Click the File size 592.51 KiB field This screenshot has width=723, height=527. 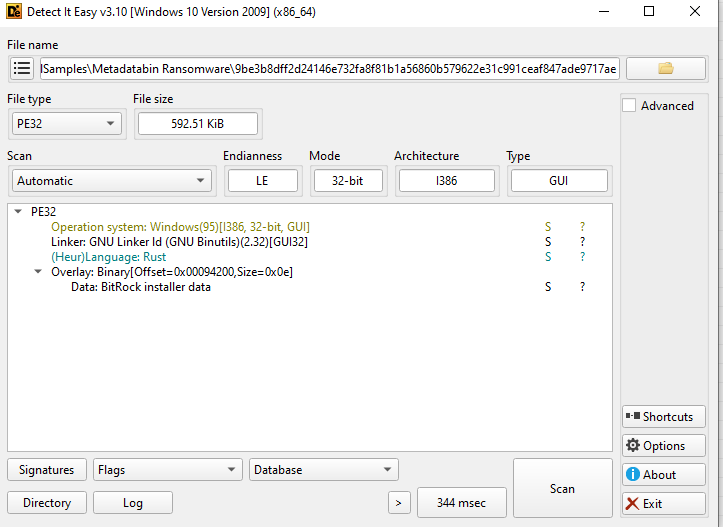198,124
